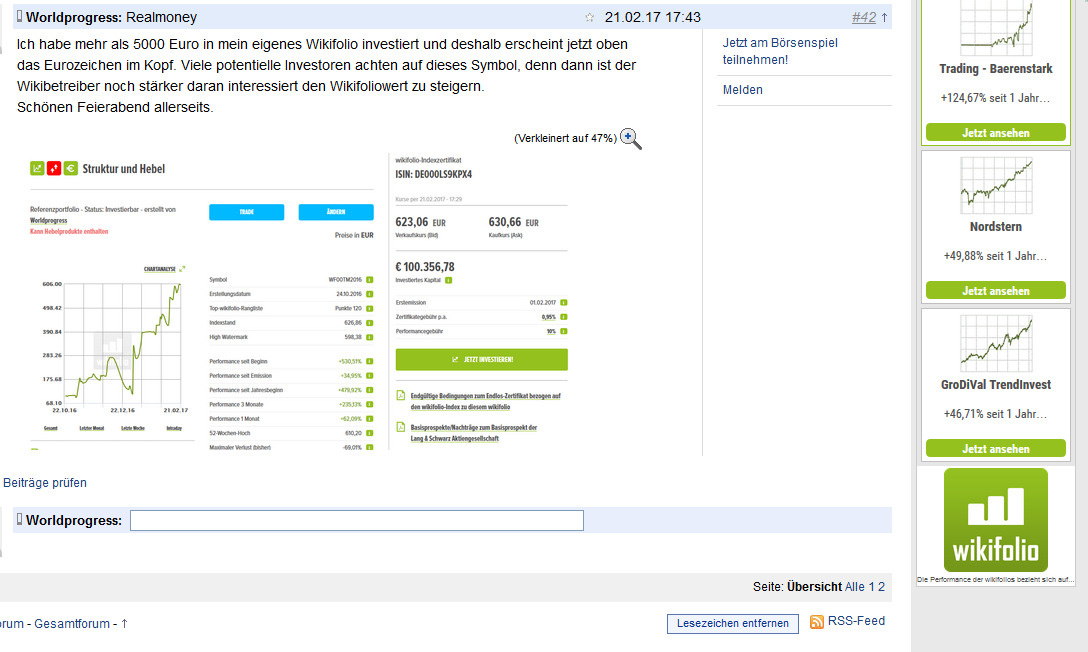Open post number #42 permalink
The image size is (1088, 652).
863,17
